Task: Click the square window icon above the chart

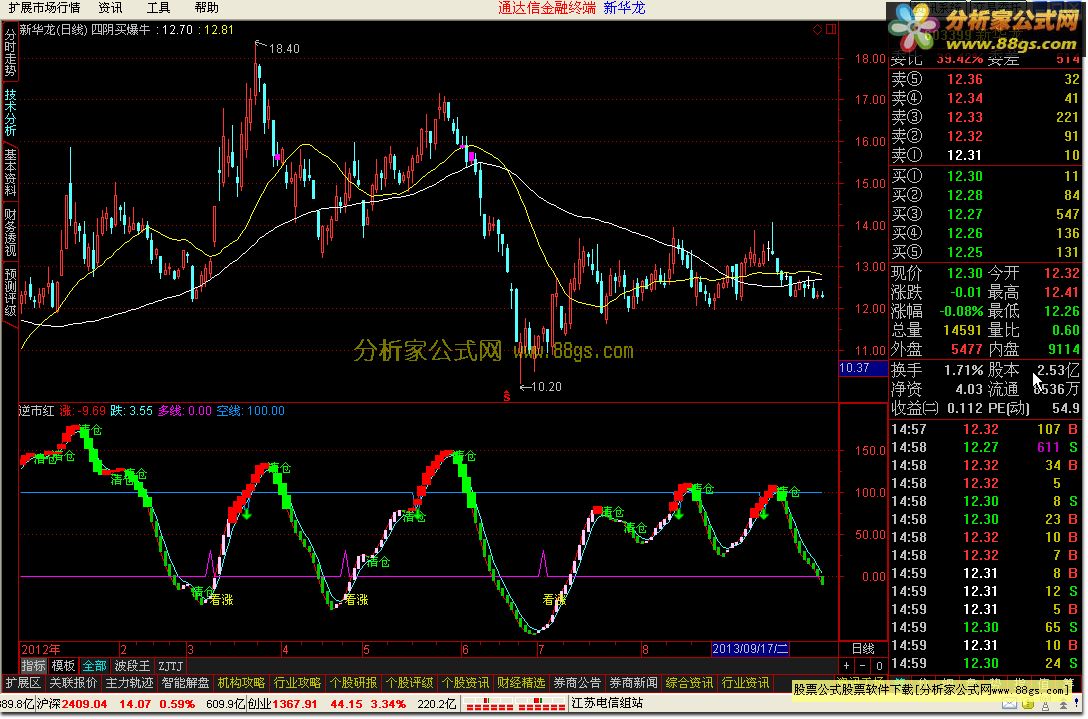Action: tap(831, 29)
